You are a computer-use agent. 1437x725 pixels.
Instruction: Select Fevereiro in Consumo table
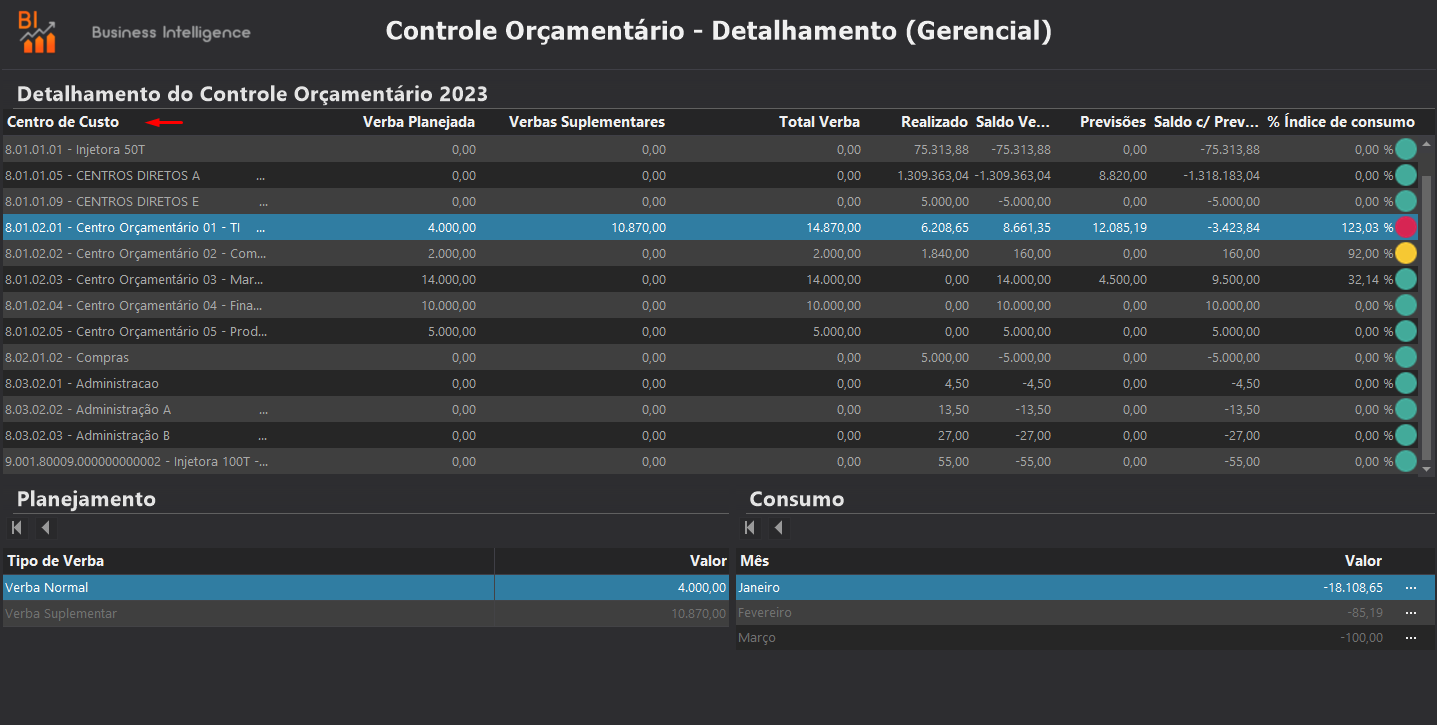tap(1085, 612)
